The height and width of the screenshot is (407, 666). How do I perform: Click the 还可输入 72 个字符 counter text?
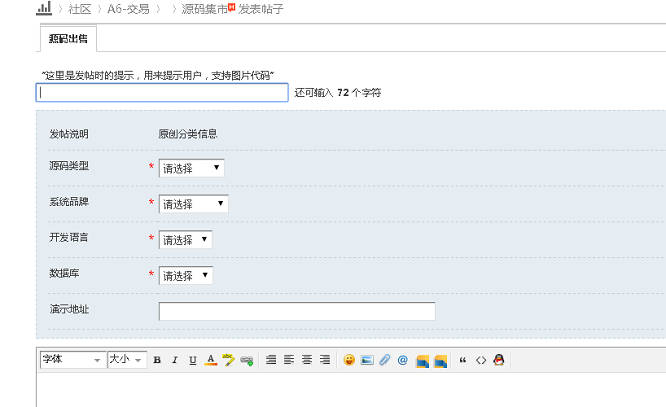pos(338,93)
